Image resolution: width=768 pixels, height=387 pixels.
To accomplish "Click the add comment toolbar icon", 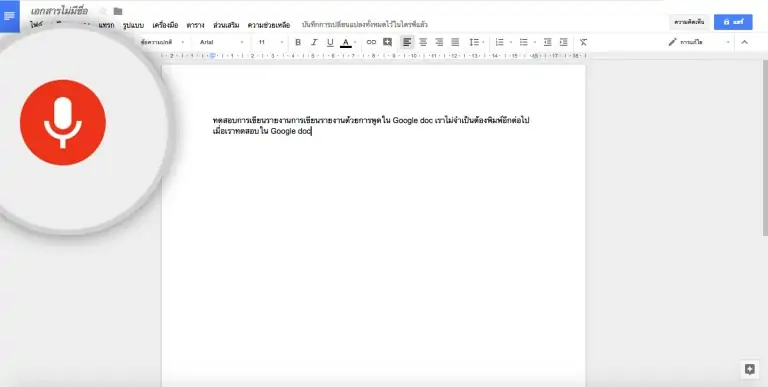I will [387, 43].
